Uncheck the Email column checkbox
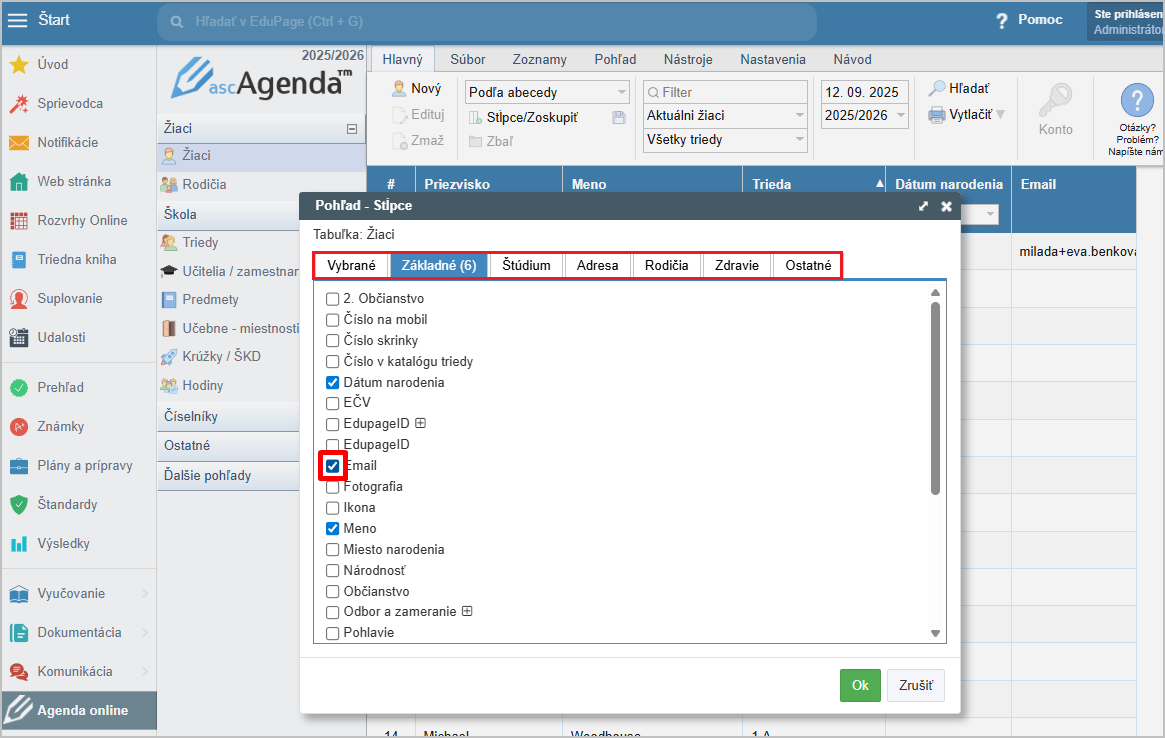This screenshot has width=1165, height=738. [333, 466]
